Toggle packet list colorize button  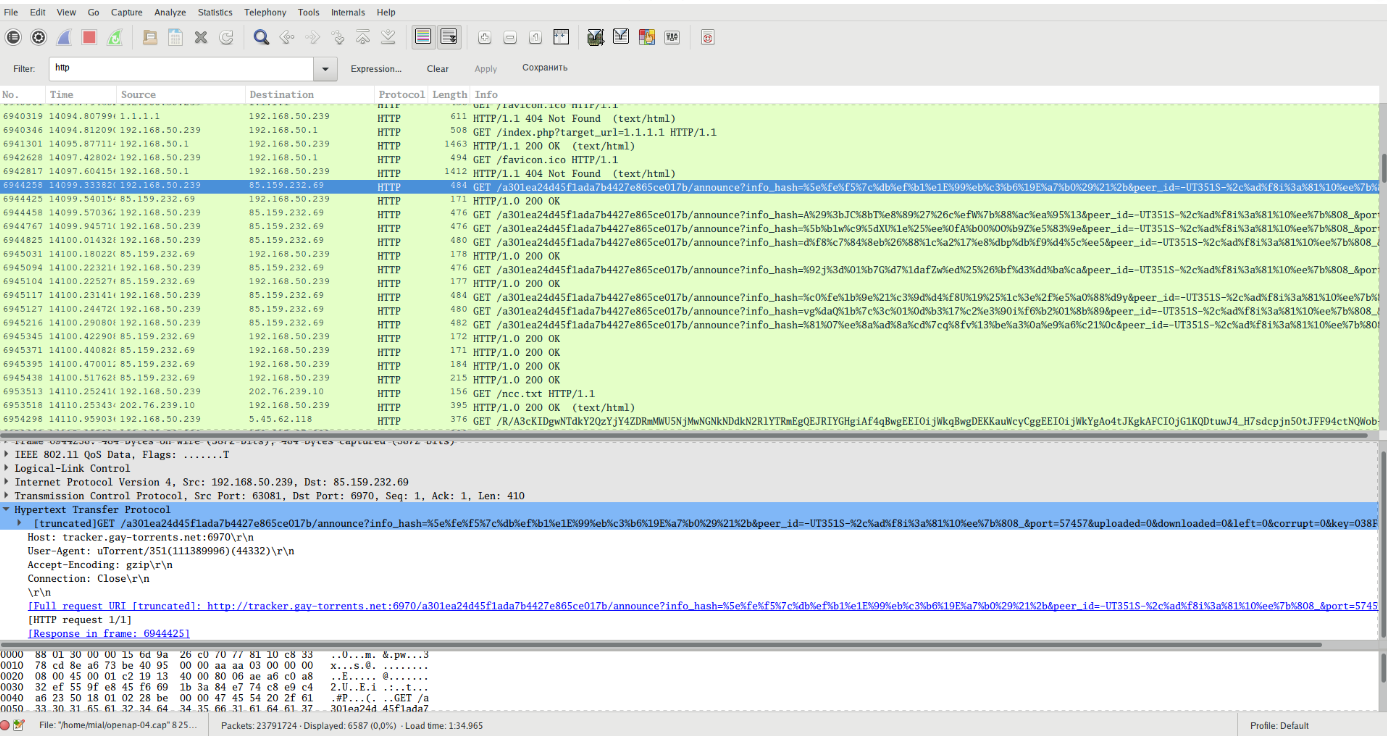click(x=423, y=37)
